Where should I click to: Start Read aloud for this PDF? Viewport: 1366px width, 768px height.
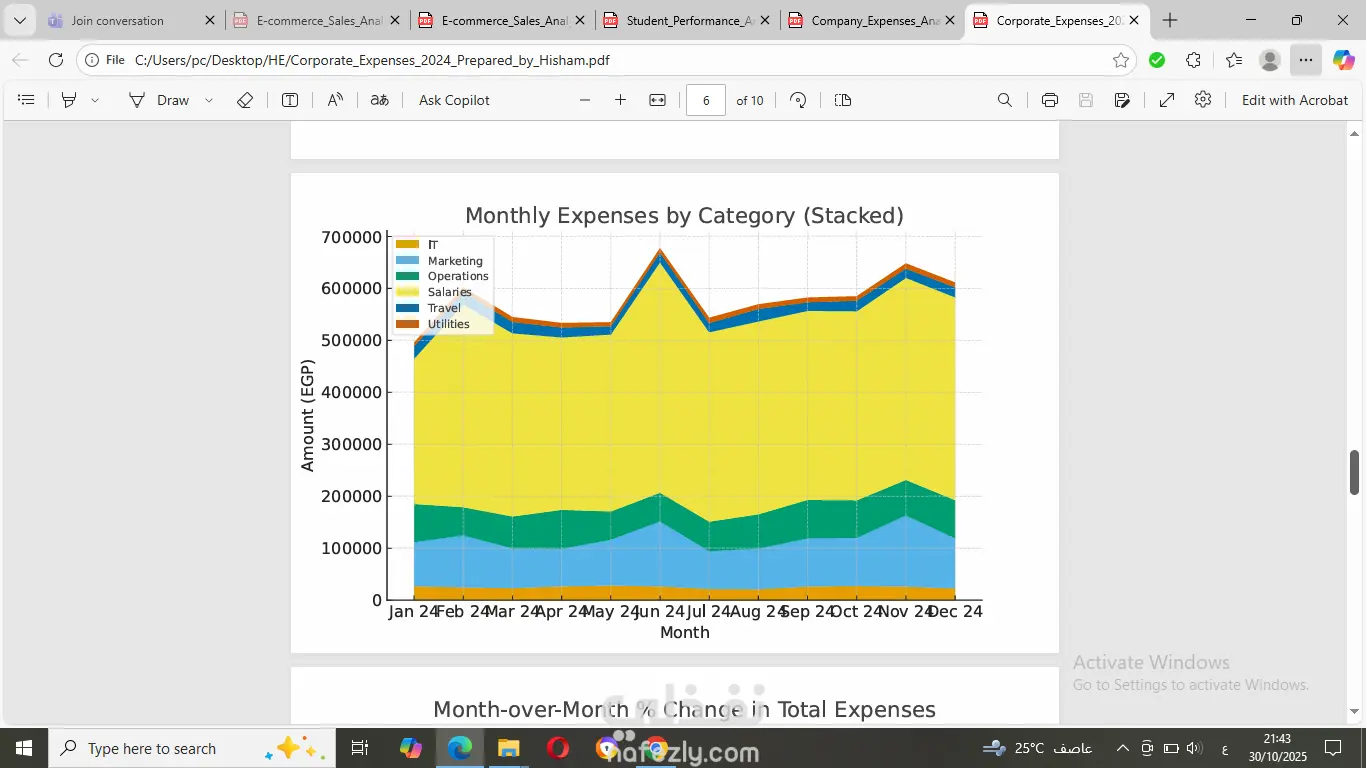pos(336,100)
